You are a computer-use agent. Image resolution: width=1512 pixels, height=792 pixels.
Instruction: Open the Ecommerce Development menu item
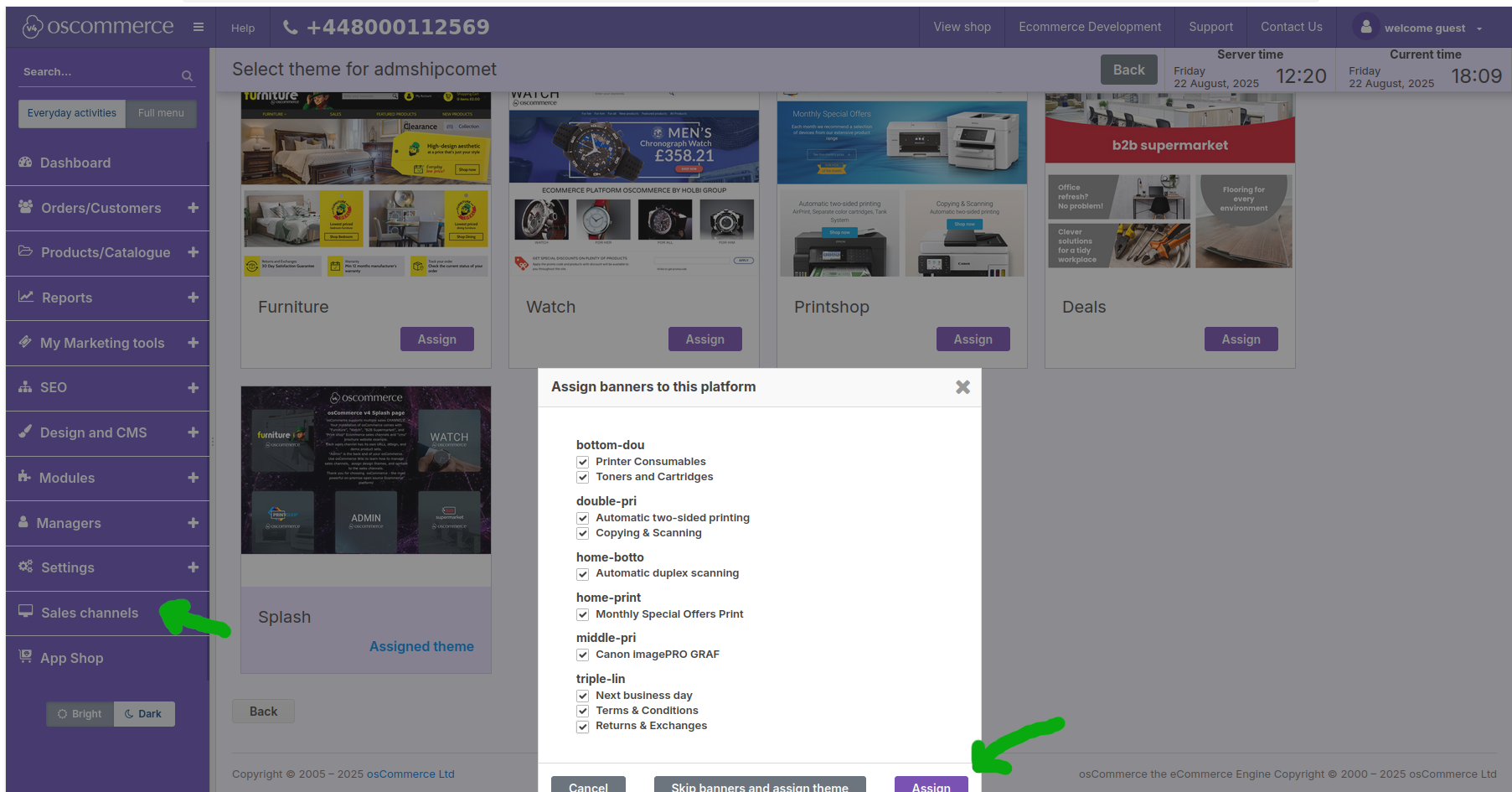pyautogui.click(x=1089, y=27)
